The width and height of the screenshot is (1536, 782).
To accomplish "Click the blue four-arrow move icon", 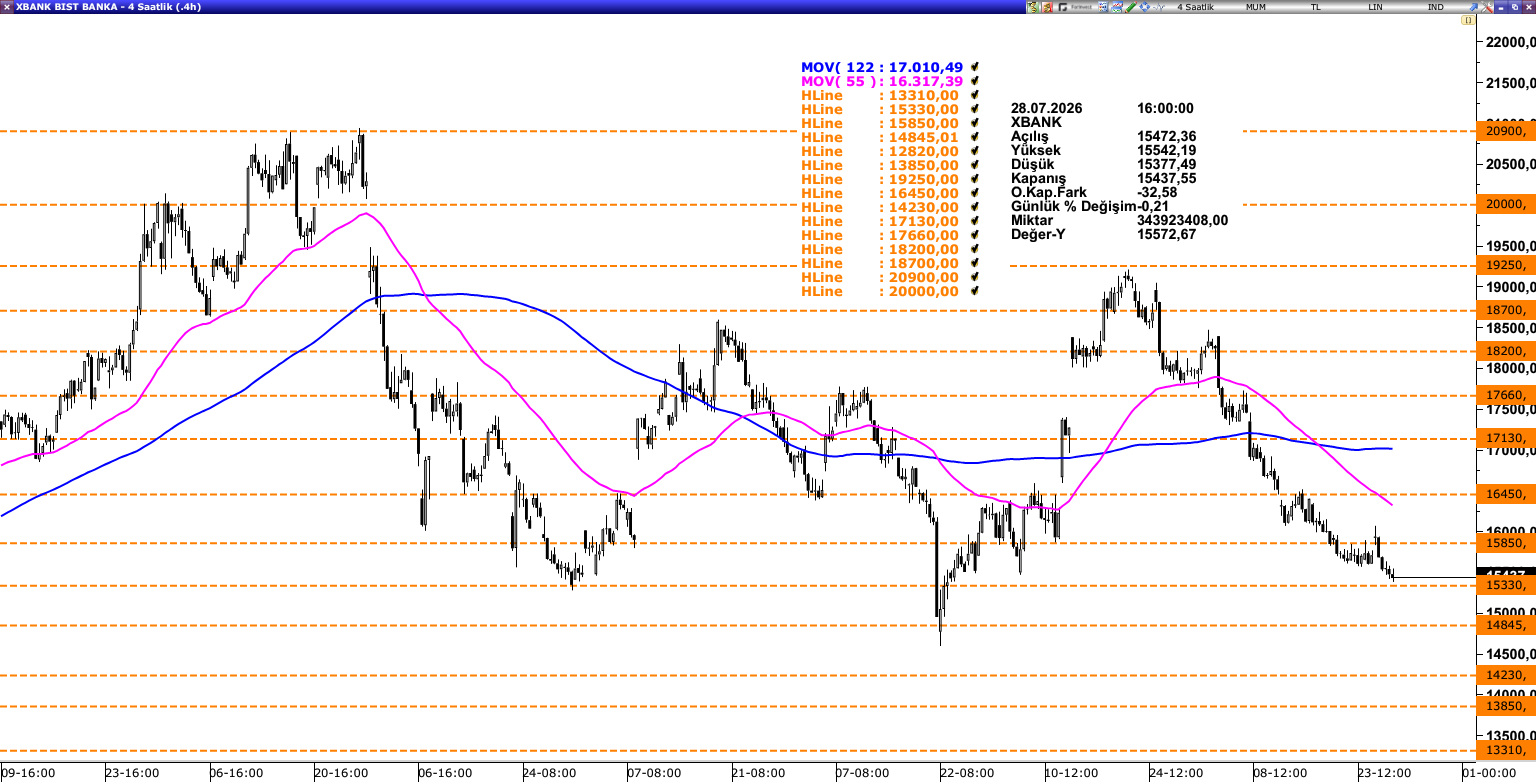I will (1145, 7).
